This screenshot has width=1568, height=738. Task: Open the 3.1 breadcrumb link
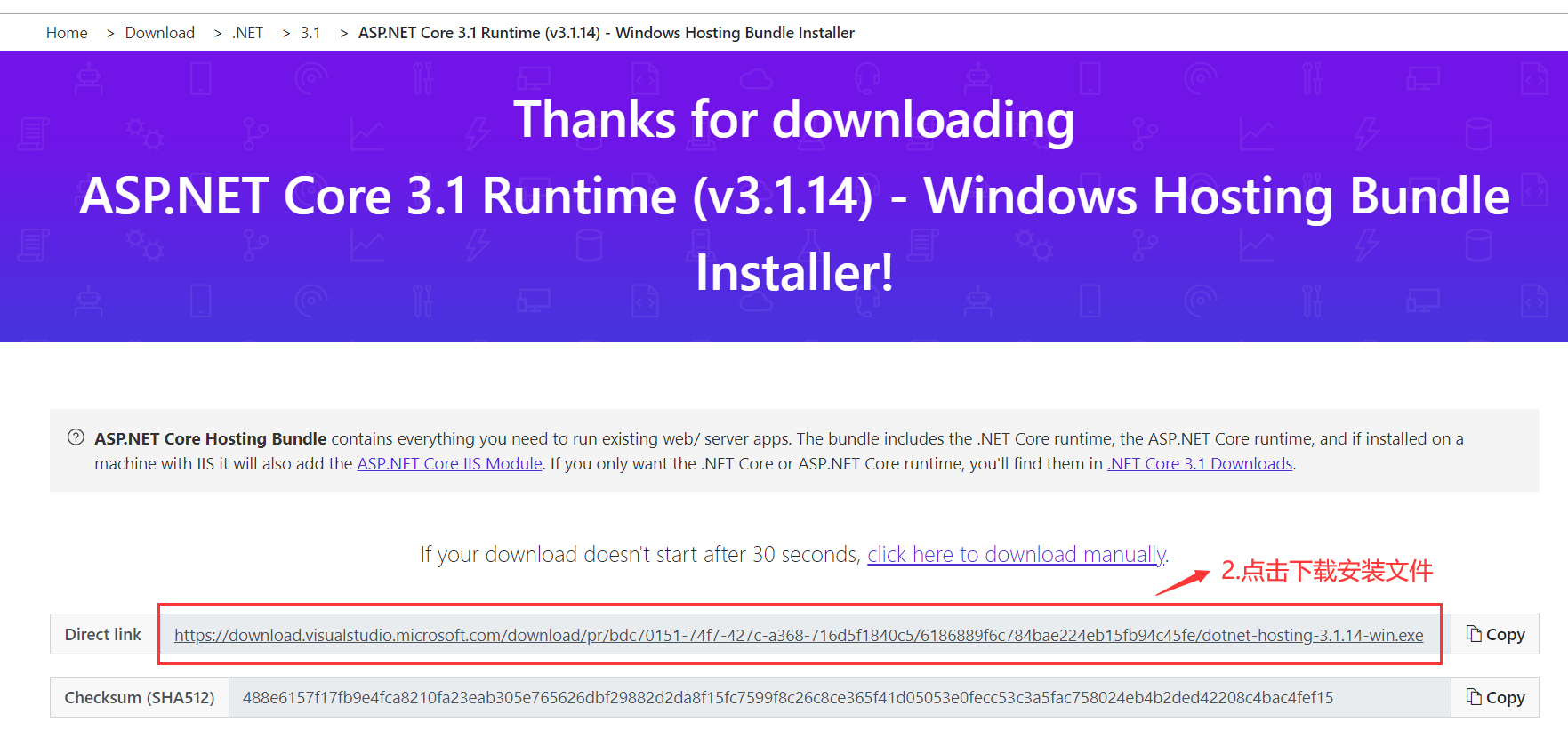tap(310, 33)
